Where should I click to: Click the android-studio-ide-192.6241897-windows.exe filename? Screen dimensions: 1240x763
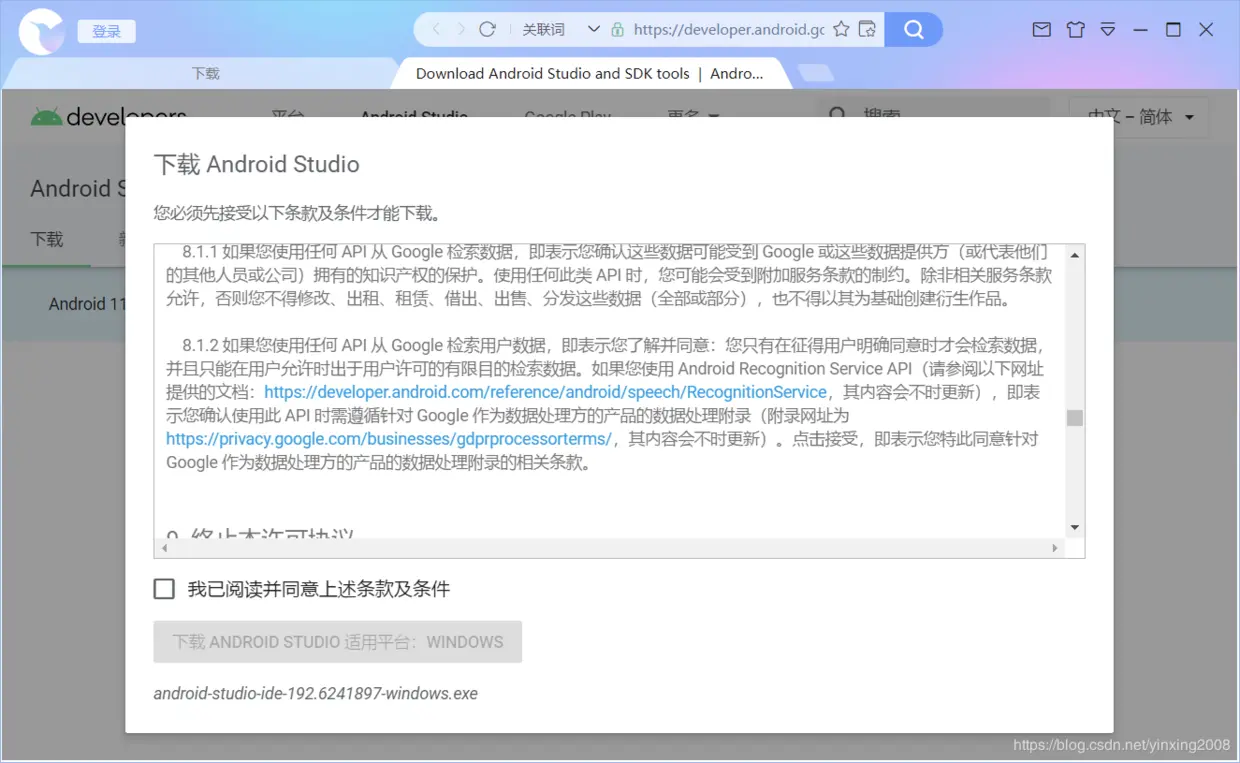point(315,693)
